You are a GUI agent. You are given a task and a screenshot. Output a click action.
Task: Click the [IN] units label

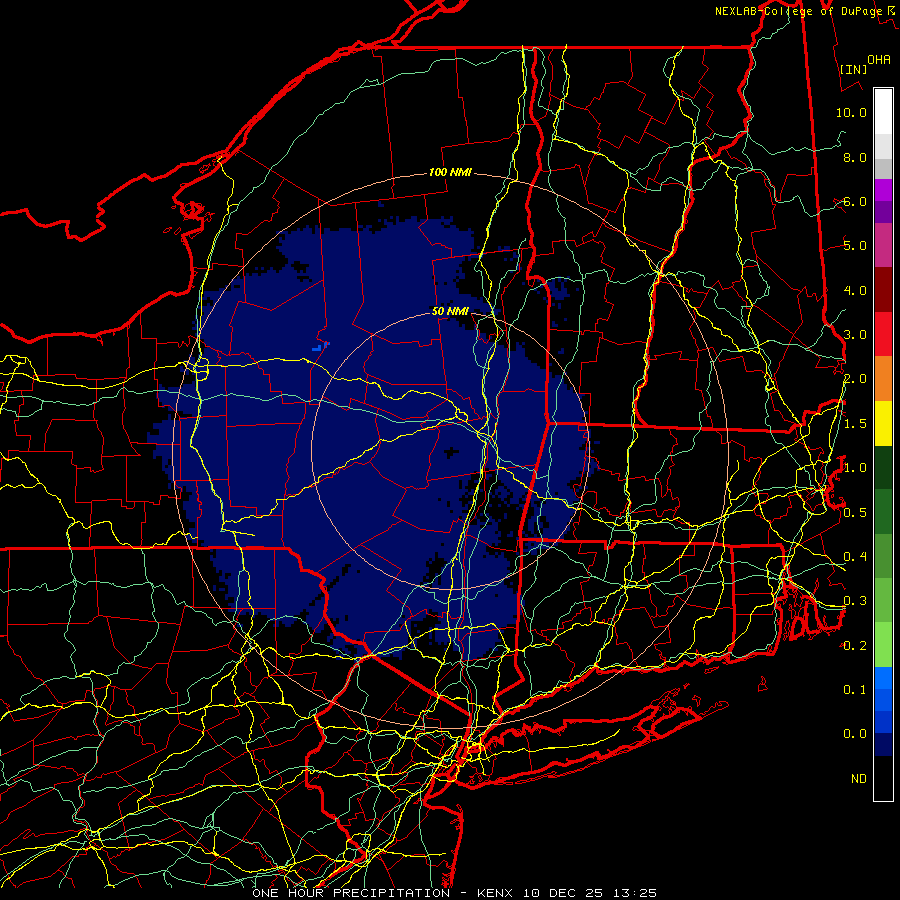(x=854, y=69)
